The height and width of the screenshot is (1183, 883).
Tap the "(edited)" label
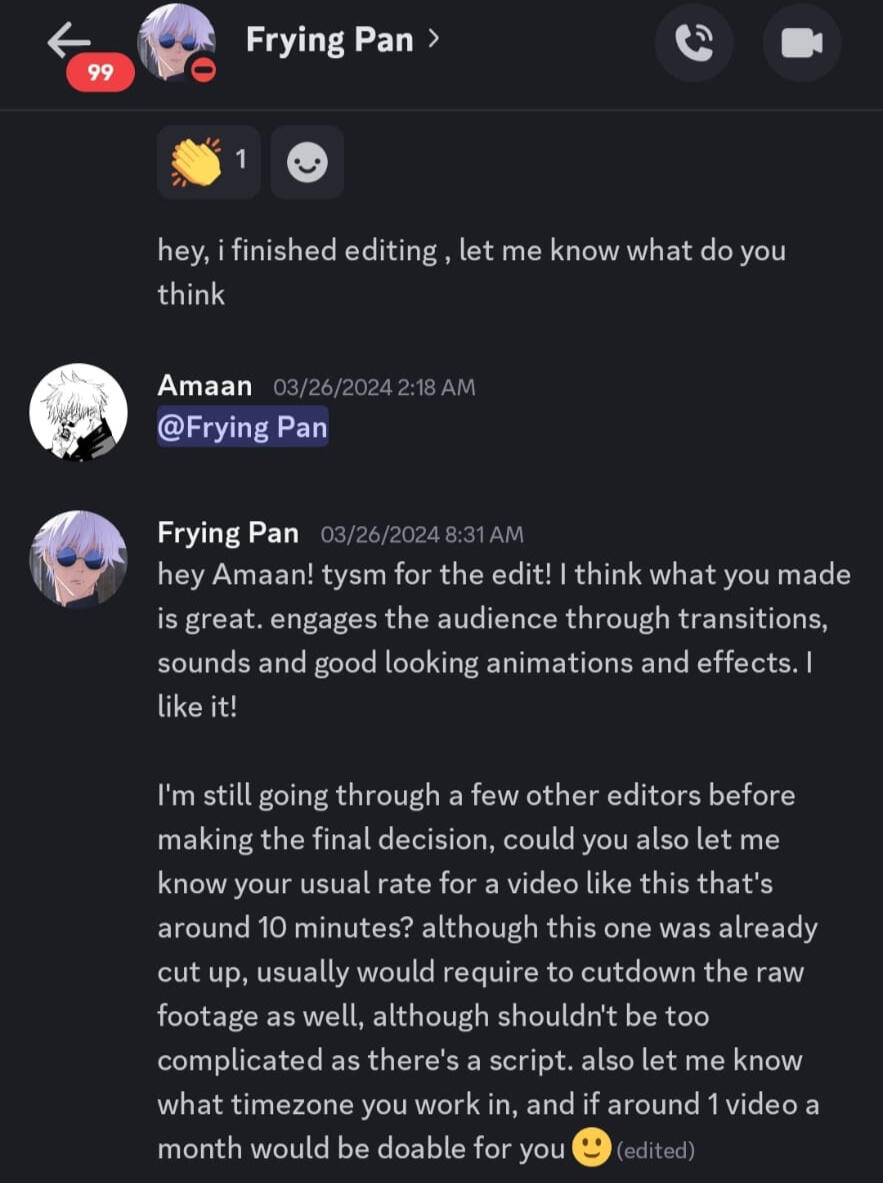656,1150
